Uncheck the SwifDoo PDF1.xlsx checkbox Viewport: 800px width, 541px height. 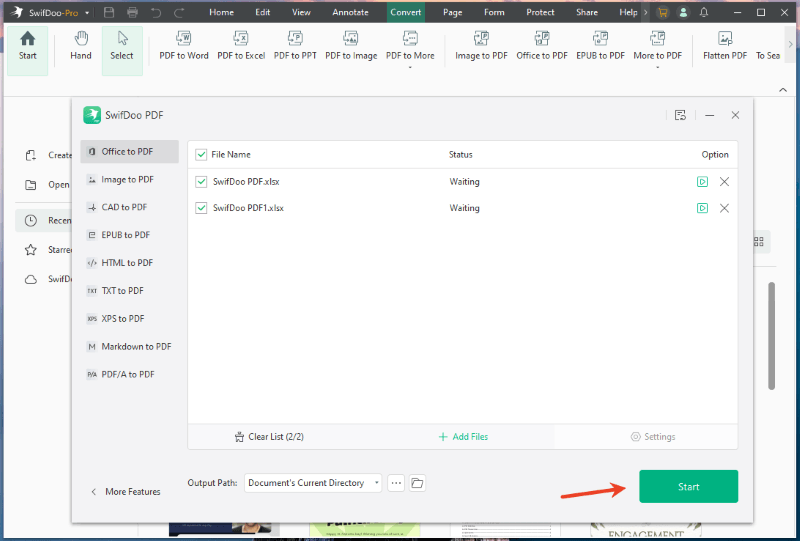[x=201, y=208]
